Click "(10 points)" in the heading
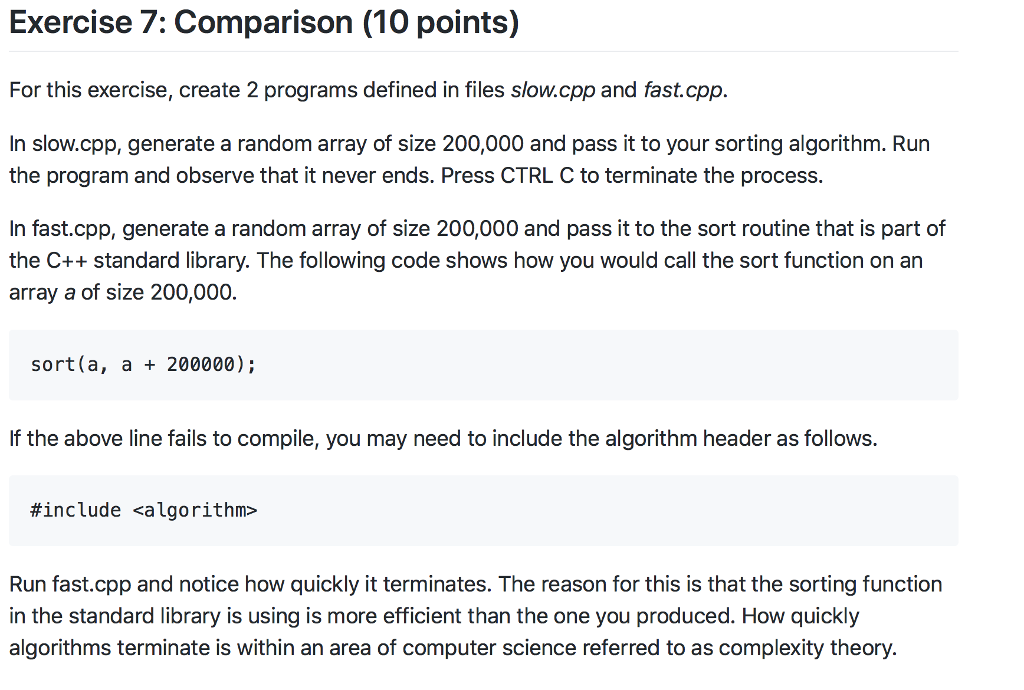This screenshot has width=1024, height=690. tap(440, 22)
